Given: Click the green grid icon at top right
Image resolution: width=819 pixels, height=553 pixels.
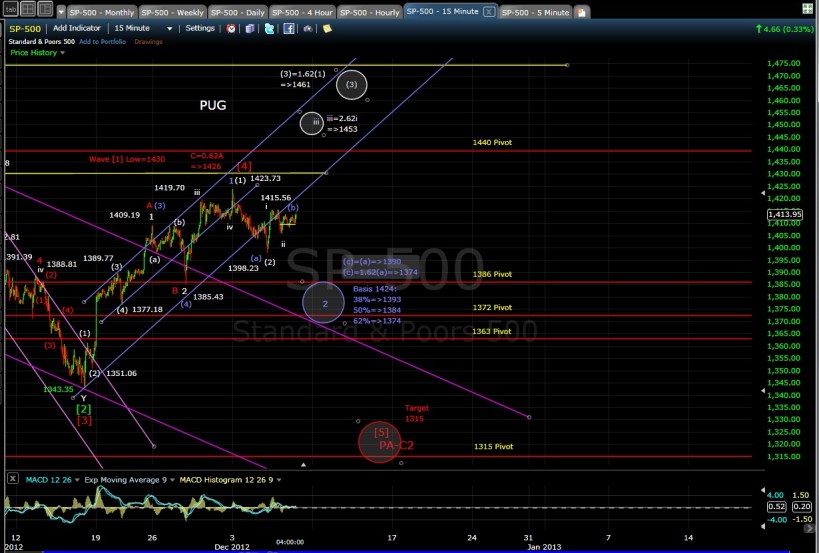Looking at the screenshot, I should click(x=807, y=9).
